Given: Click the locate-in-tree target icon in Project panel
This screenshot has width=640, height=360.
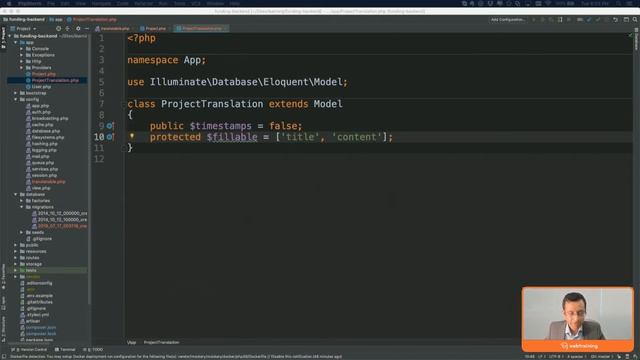Looking at the screenshot, I should pos(58,29).
